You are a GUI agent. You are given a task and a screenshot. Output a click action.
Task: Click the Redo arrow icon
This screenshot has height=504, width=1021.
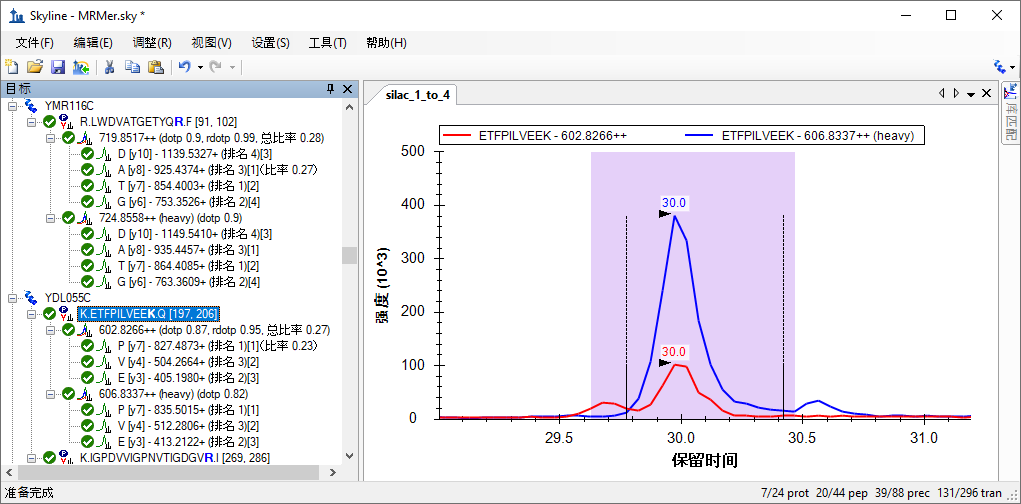tap(216, 66)
